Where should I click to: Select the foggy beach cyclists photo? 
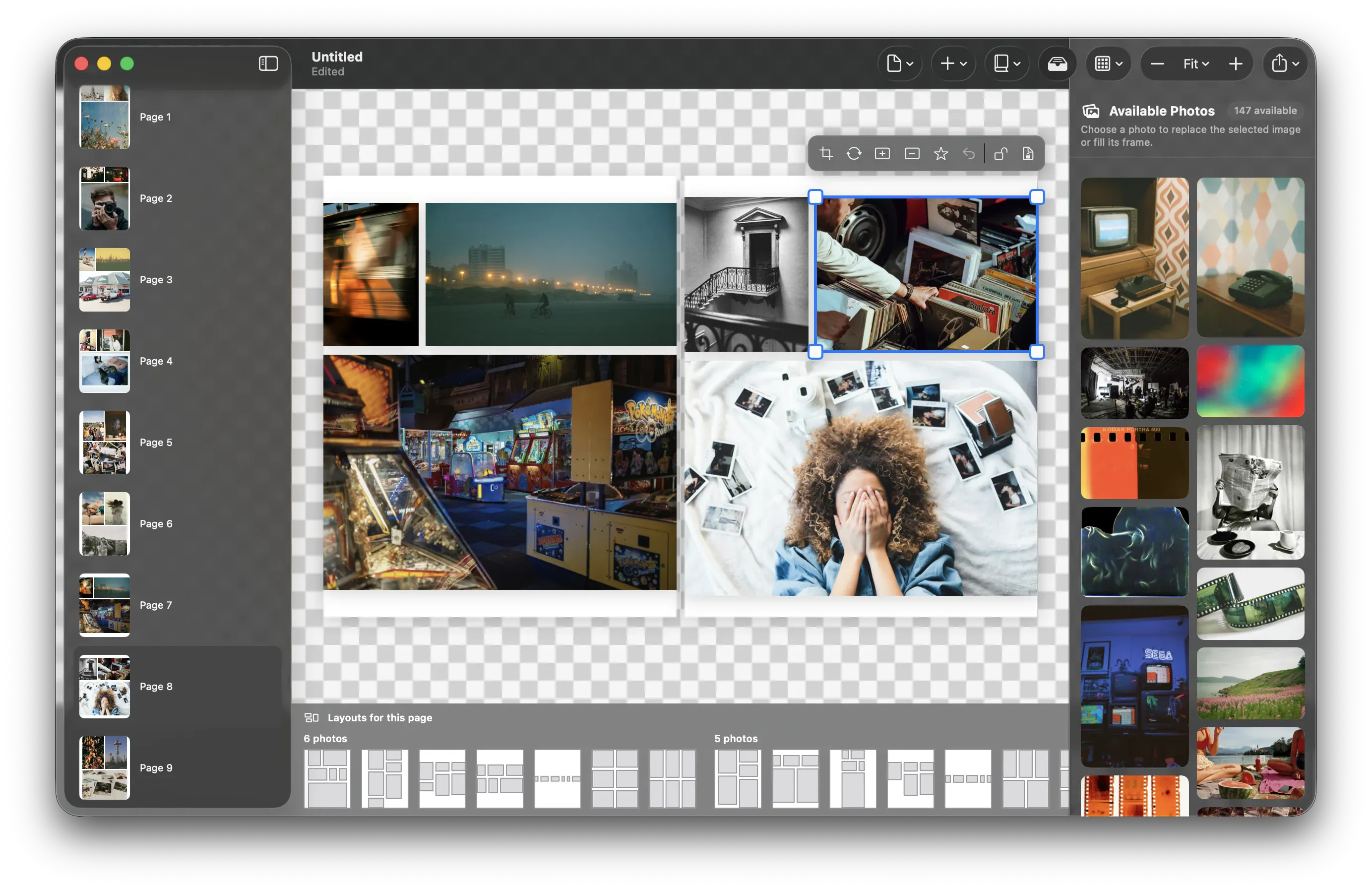pos(551,274)
